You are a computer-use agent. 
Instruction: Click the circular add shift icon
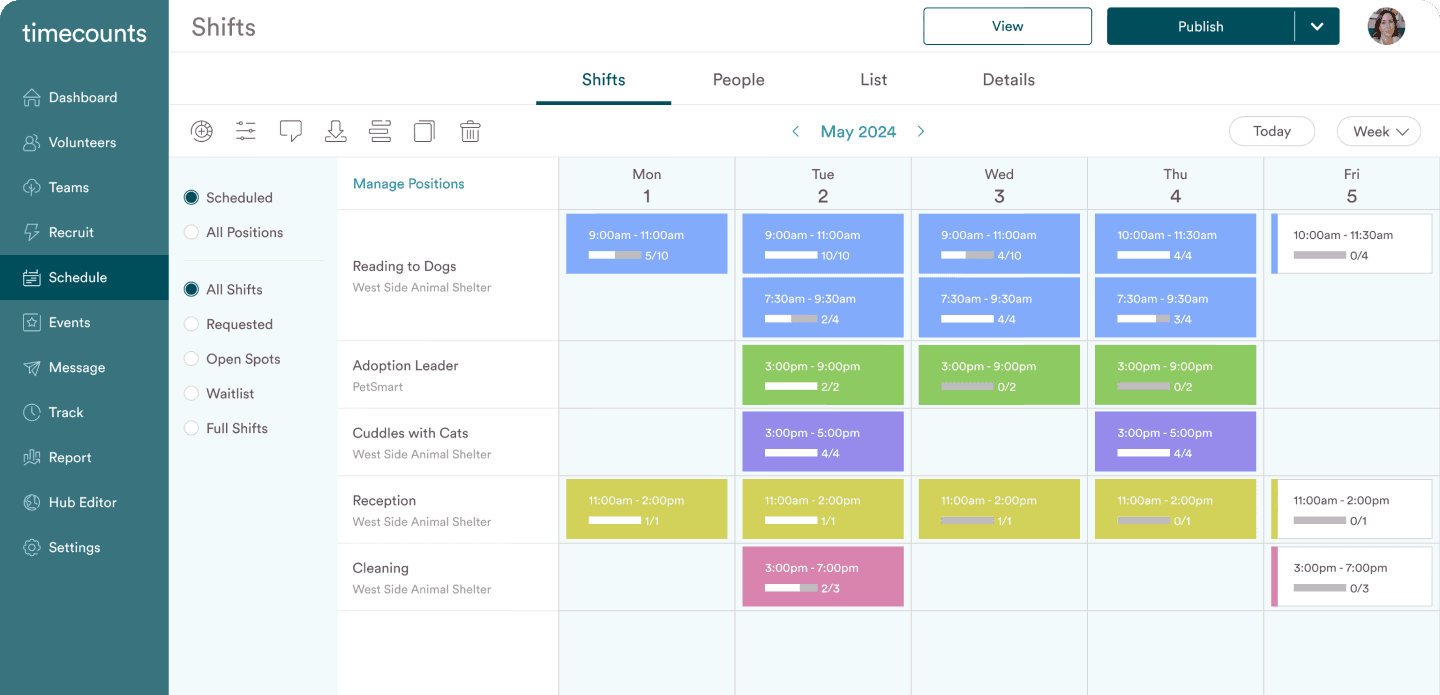click(202, 131)
